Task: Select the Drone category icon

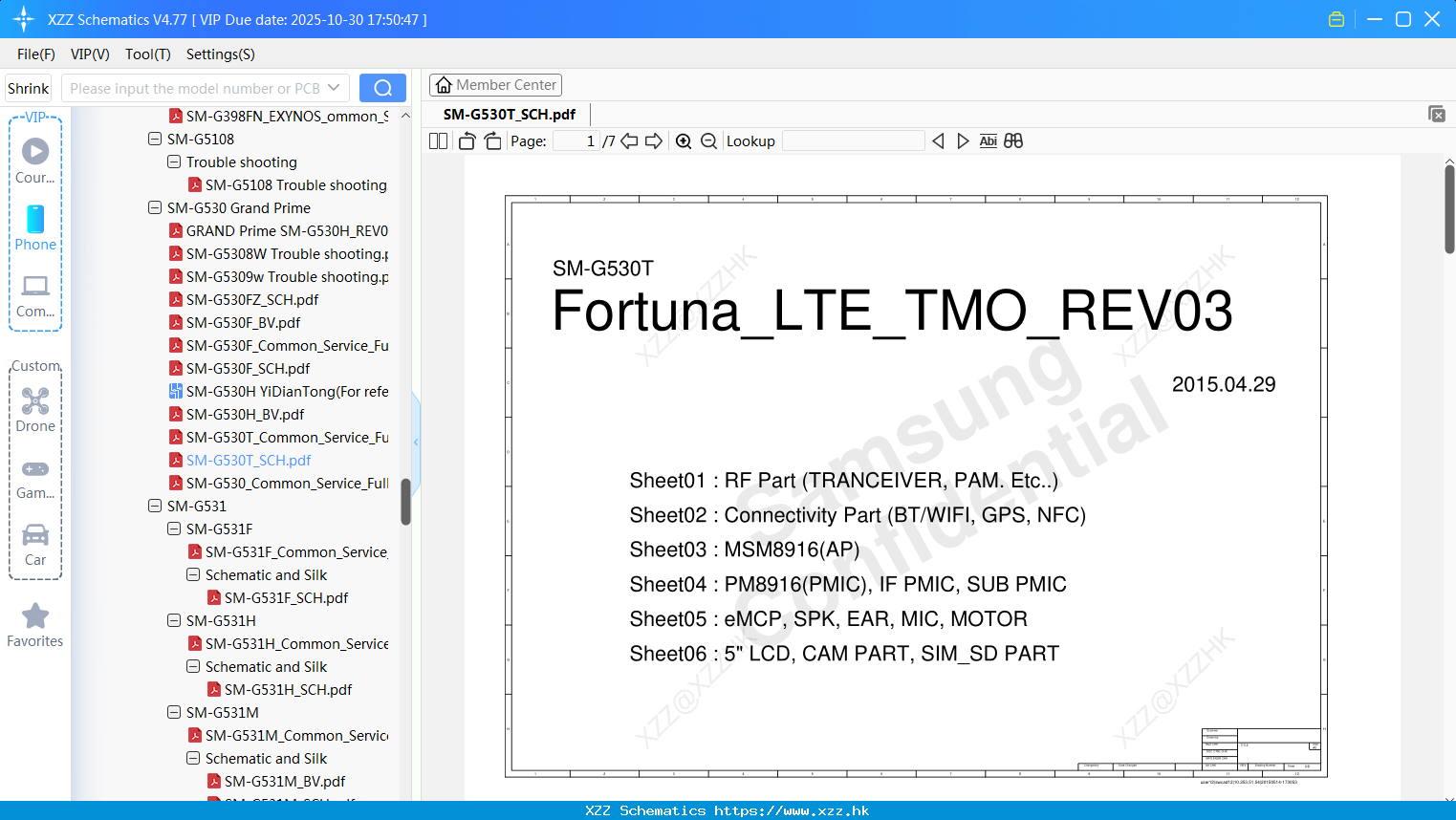Action: [35, 409]
